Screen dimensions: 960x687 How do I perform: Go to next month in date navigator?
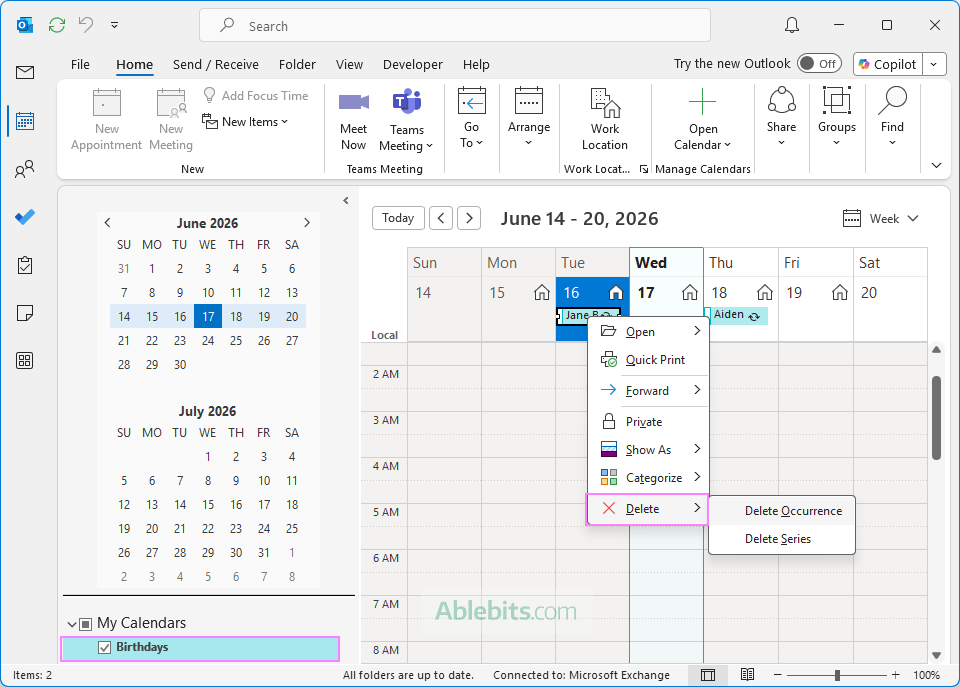click(307, 223)
